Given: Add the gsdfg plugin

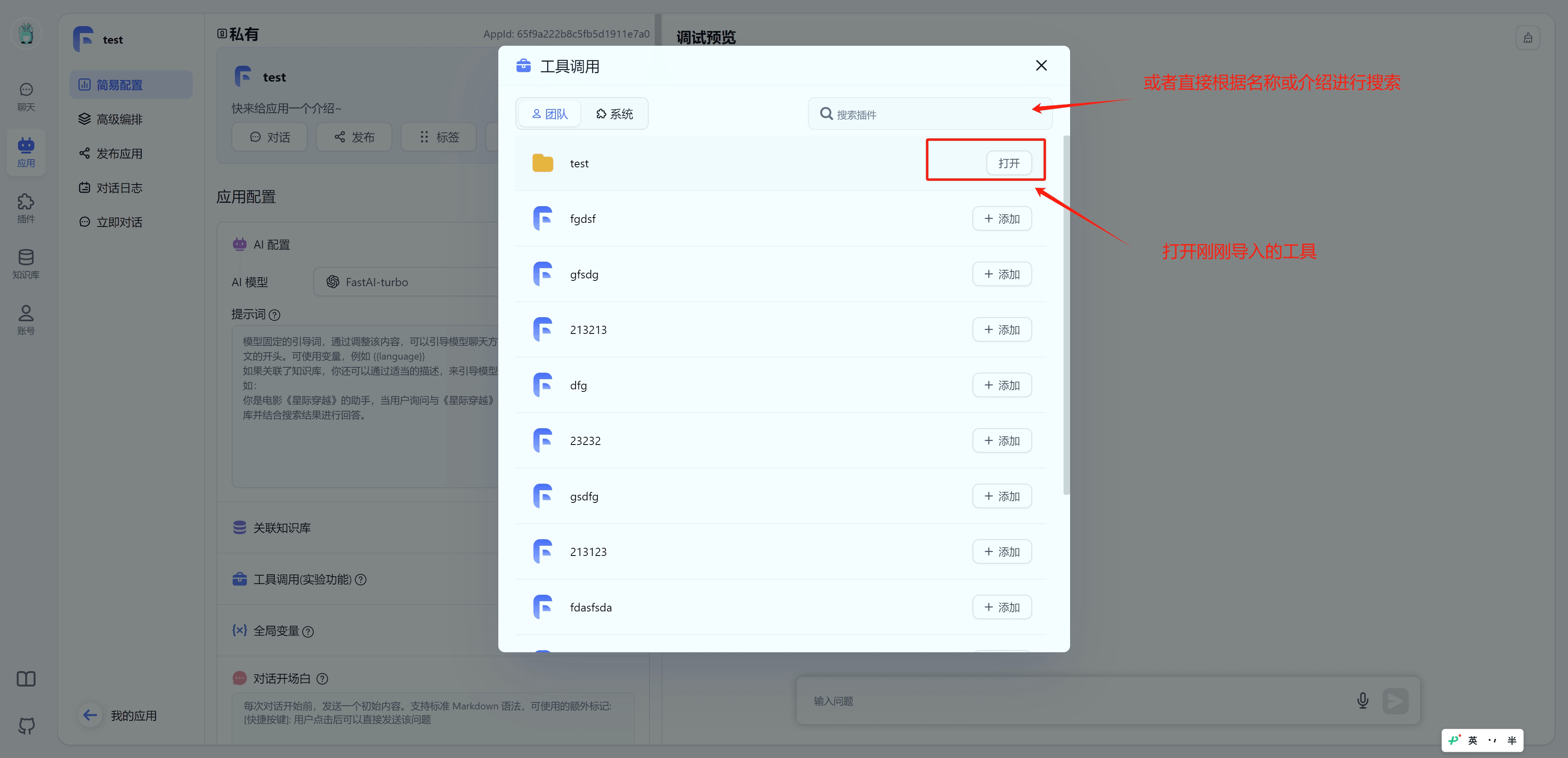Looking at the screenshot, I should 1001,496.
